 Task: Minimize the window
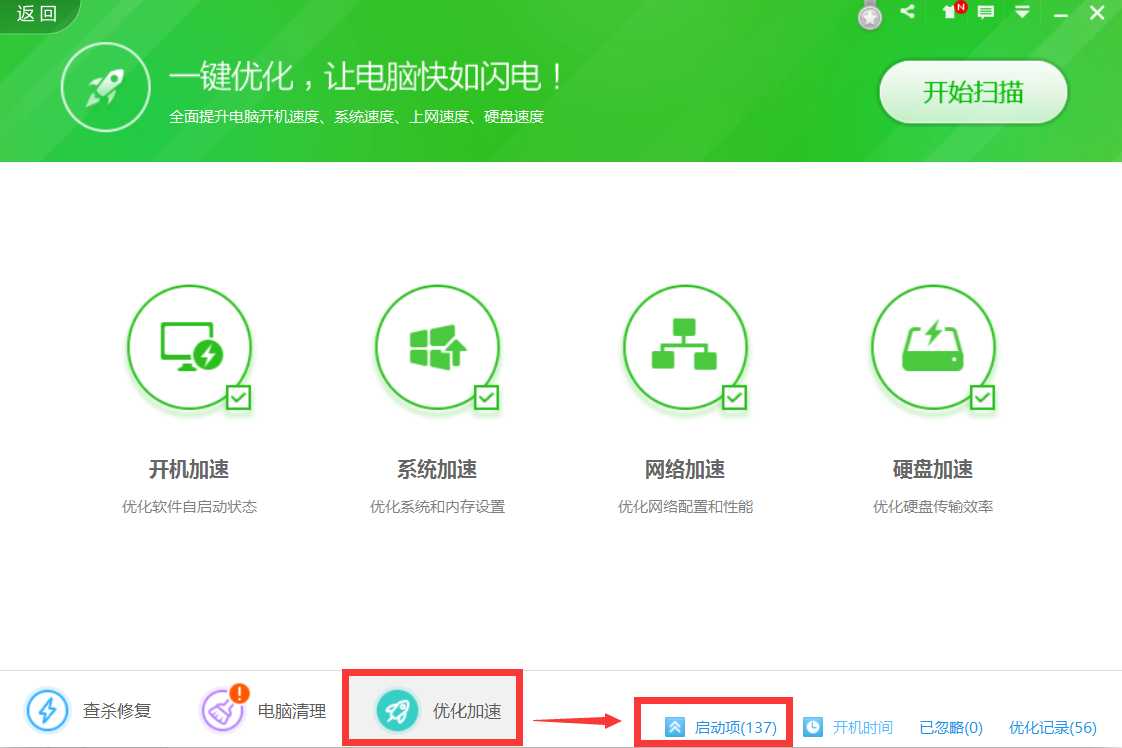tap(1060, 14)
